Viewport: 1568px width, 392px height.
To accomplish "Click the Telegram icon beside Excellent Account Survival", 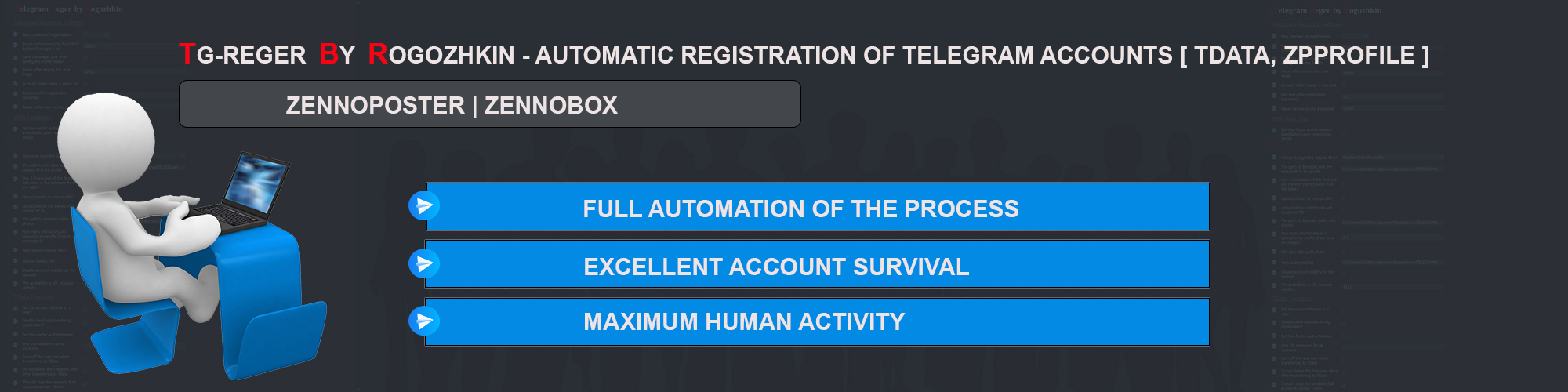I will pyautogui.click(x=424, y=263).
